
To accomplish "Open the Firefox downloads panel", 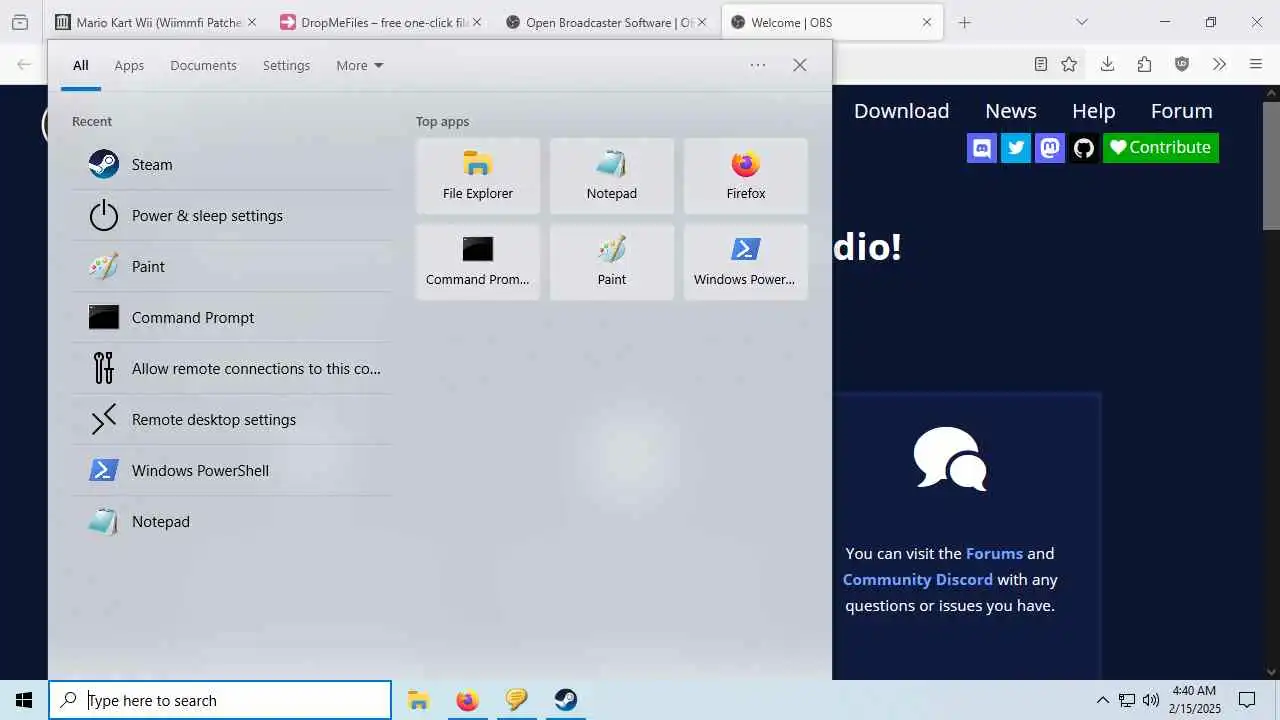I will pyautogui.click(x=1107, y=64).
